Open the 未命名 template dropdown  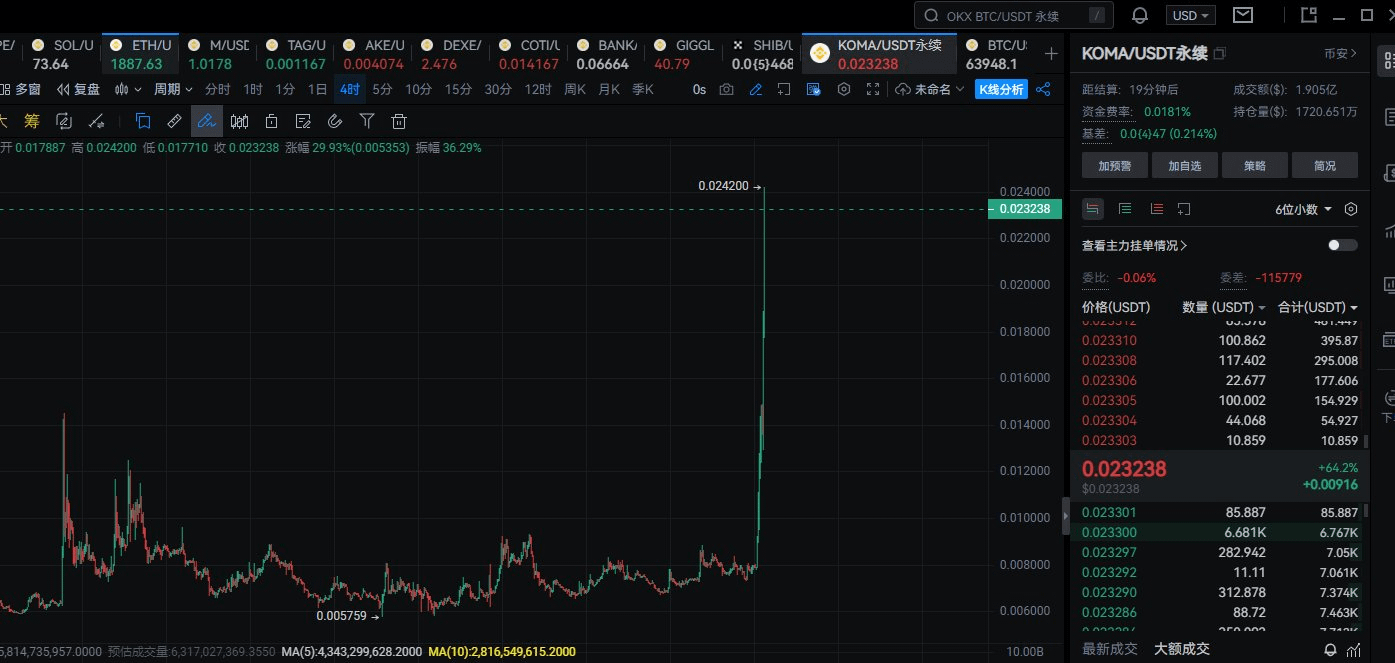[x=930, y=89]
